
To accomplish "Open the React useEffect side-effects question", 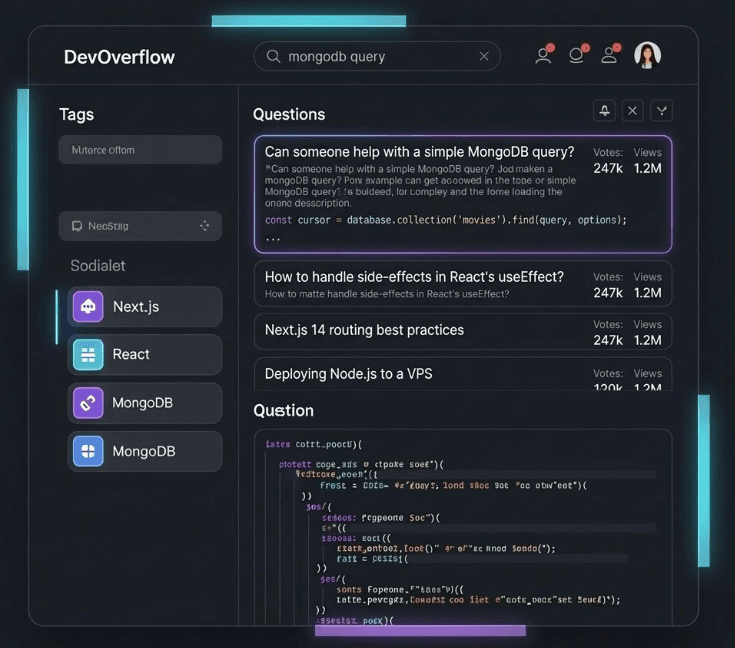I will [414, 277].
